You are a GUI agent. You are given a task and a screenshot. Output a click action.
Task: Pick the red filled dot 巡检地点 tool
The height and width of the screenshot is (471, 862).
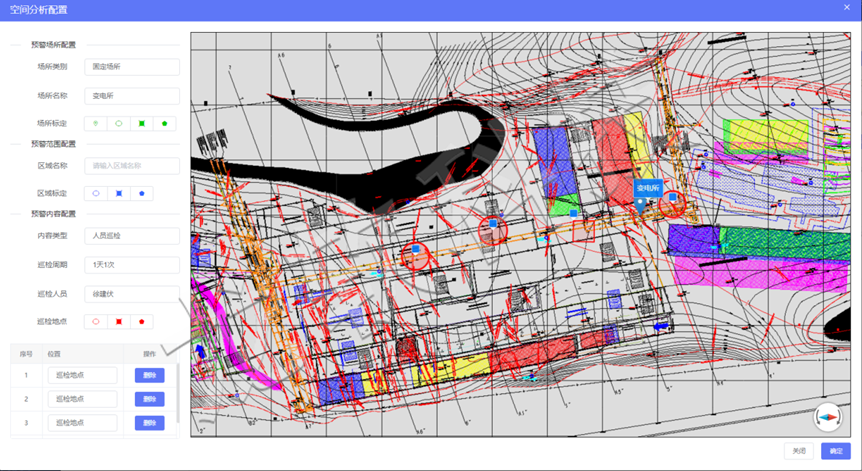[142, 322]
